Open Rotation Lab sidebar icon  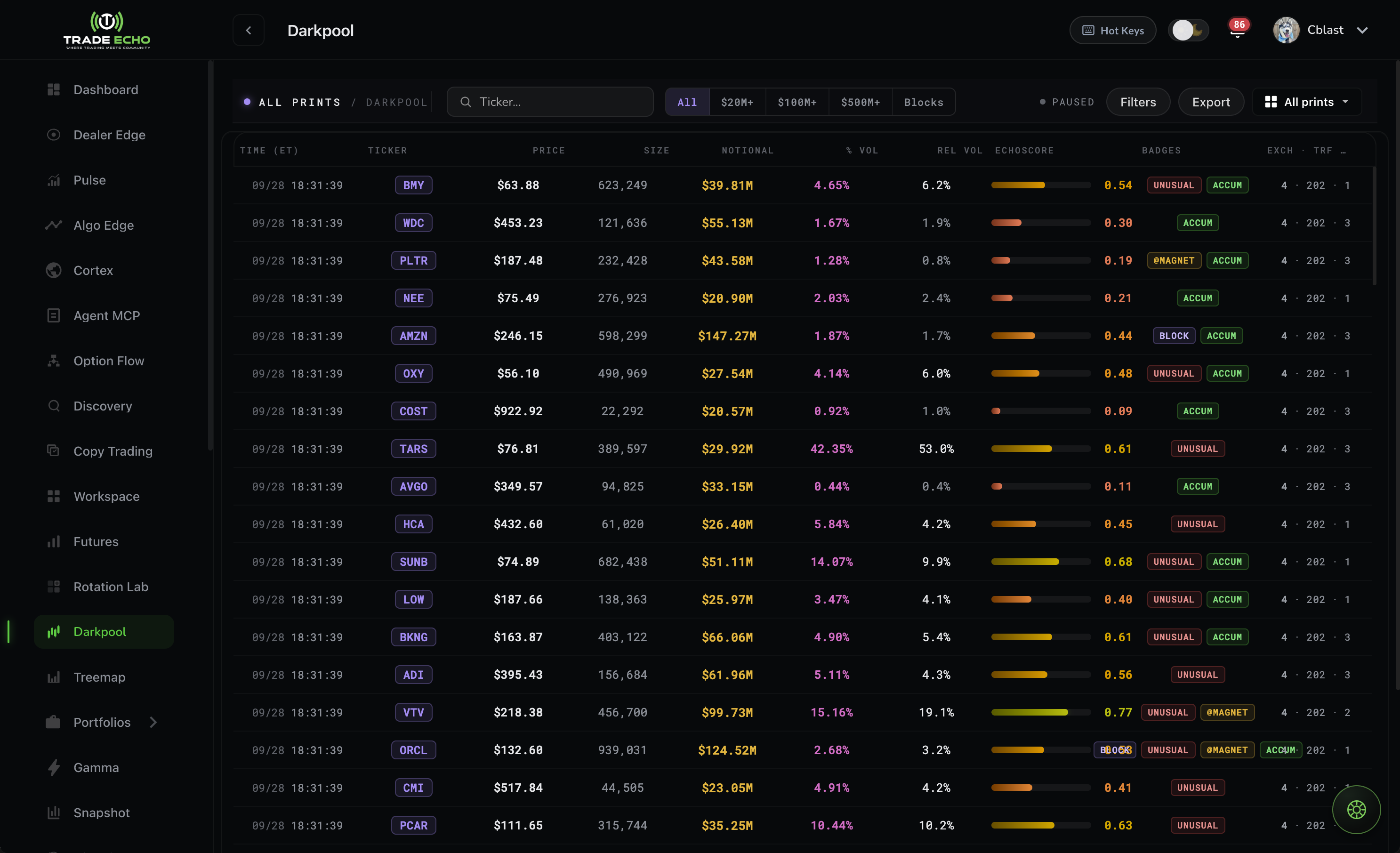pyautogui.click(x=53, y=587)
